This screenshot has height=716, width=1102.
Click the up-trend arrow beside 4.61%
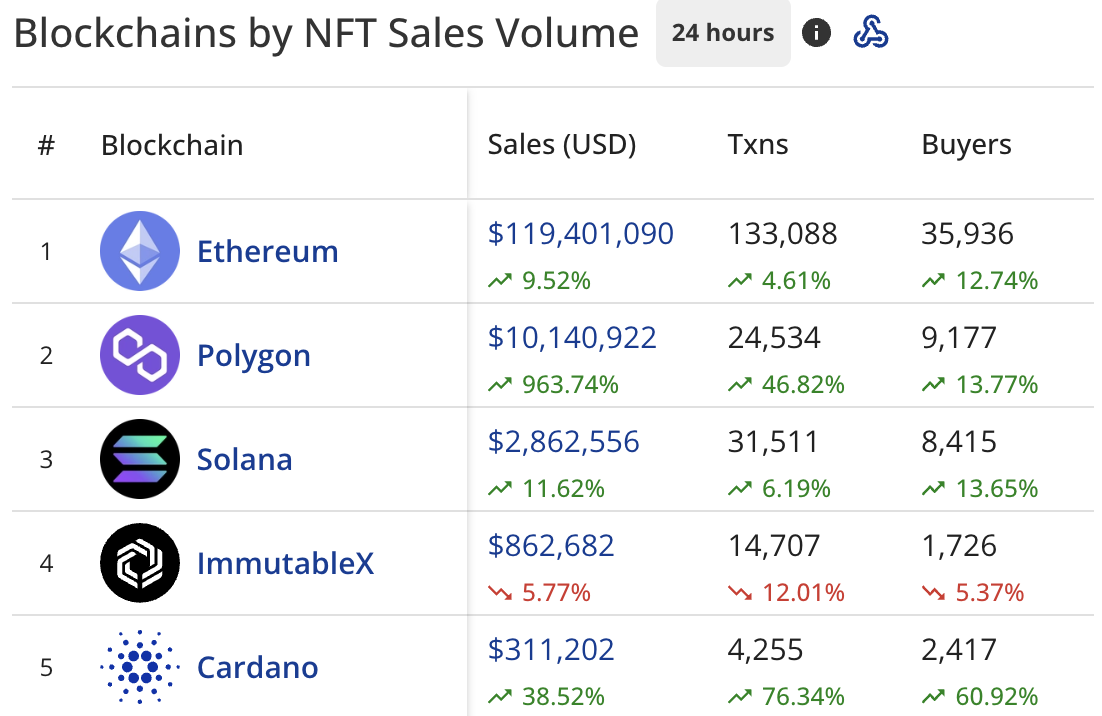click(x=740, y=281)
